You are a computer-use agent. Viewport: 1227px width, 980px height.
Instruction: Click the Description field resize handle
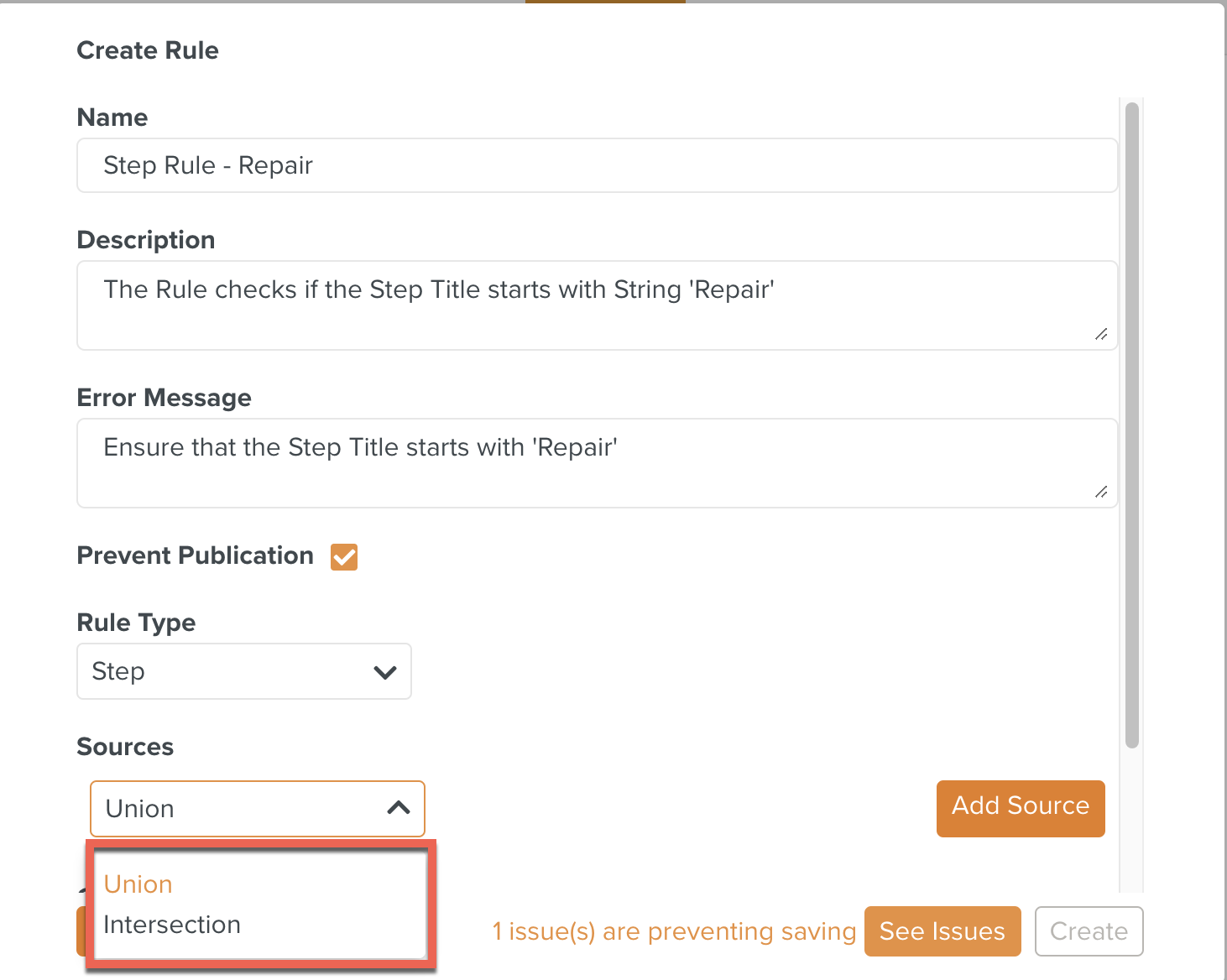pos(1101,334)
